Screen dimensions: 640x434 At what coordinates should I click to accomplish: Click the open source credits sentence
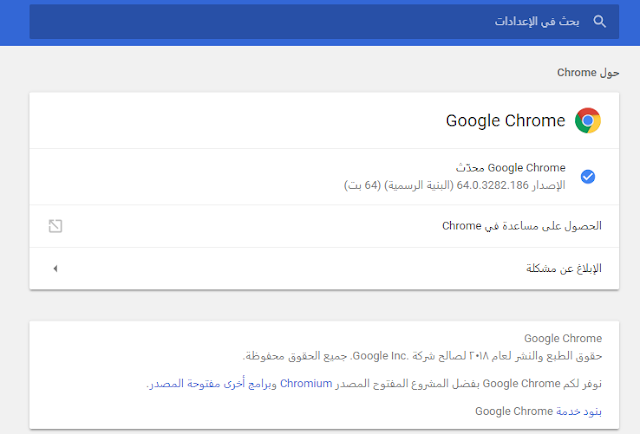pos(374,384)
